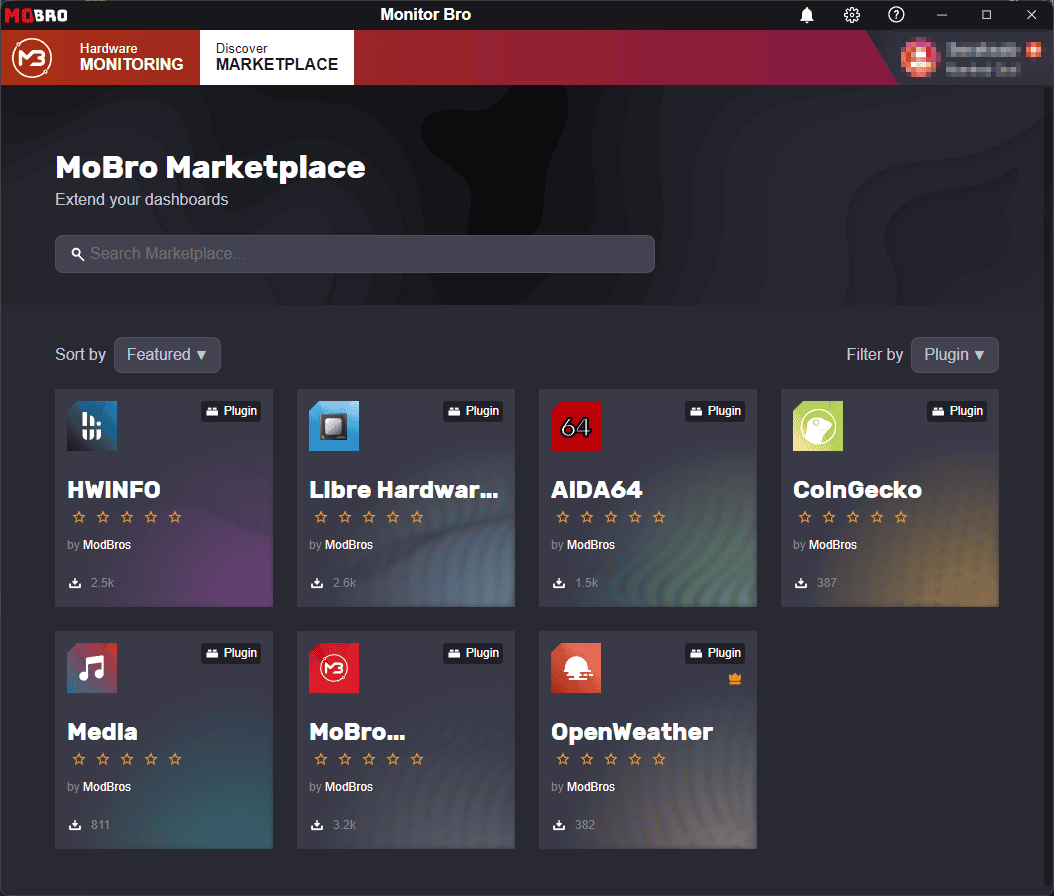Screen dimensions: 1054x896
Task: Switch to Hardware Monitoring tab
Action: (131, 57)
